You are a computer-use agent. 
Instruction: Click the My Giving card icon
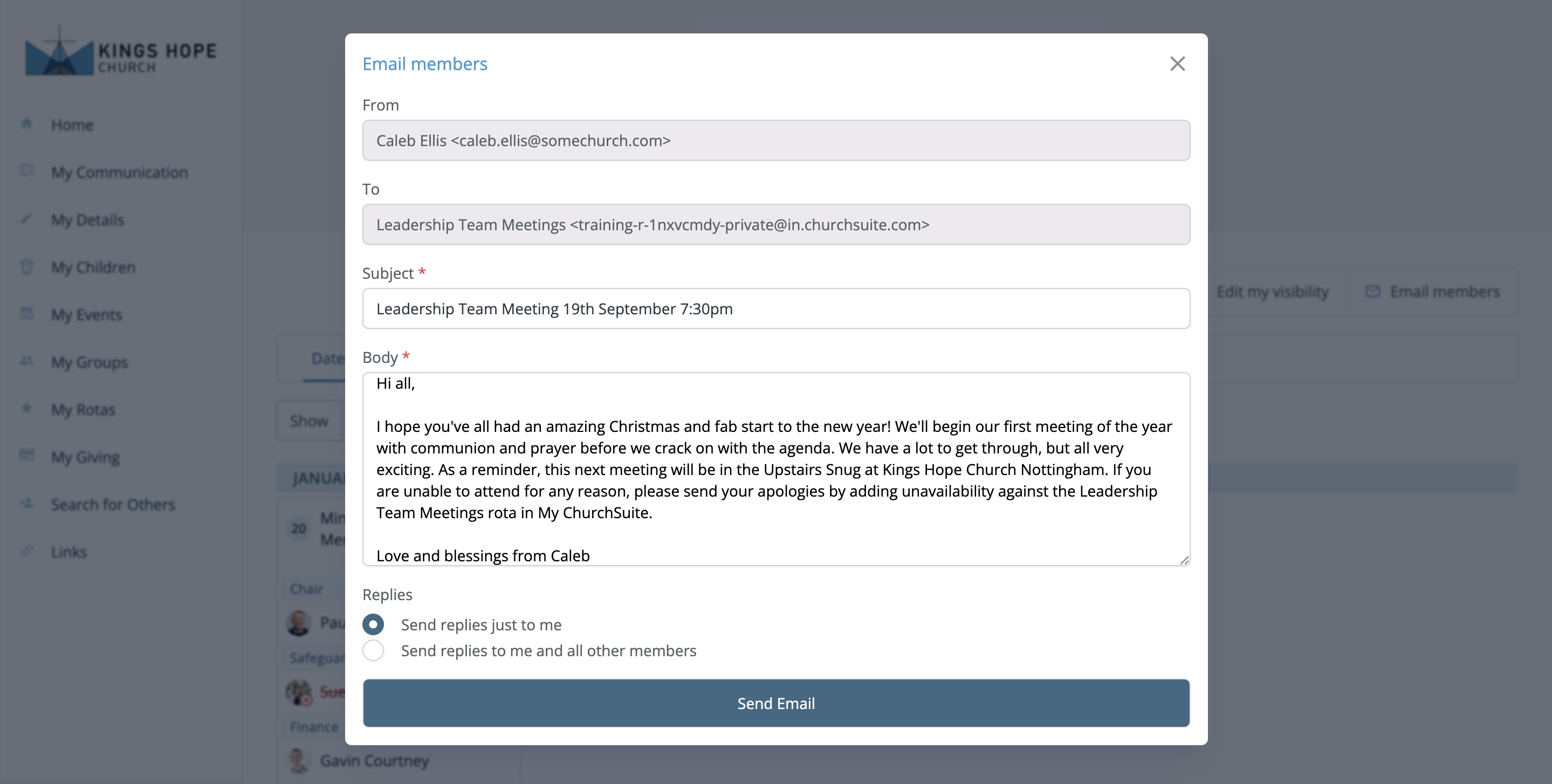pos(26,455)
